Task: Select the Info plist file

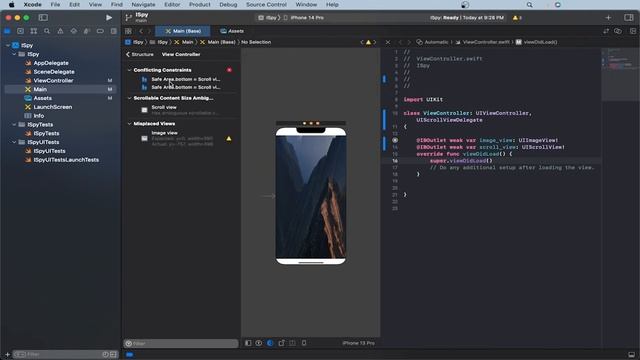Action: tap(39, 116)
